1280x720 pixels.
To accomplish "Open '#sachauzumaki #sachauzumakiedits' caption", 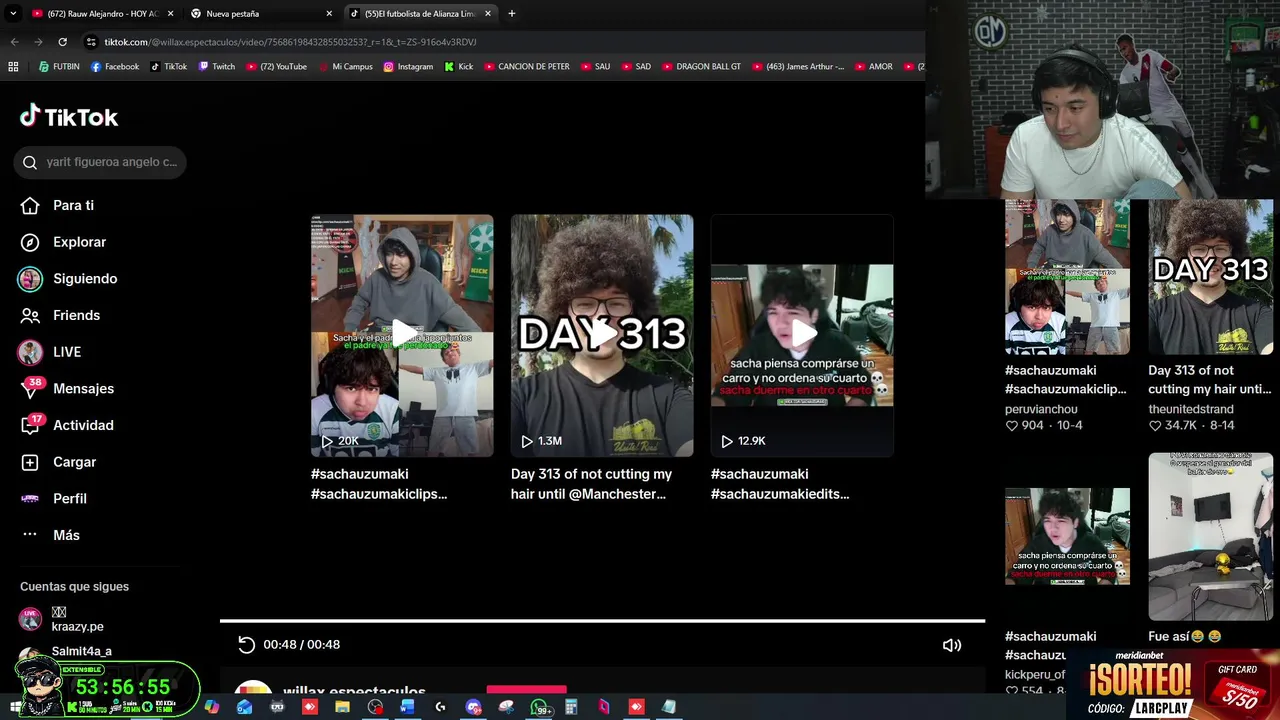I will 780,484.
